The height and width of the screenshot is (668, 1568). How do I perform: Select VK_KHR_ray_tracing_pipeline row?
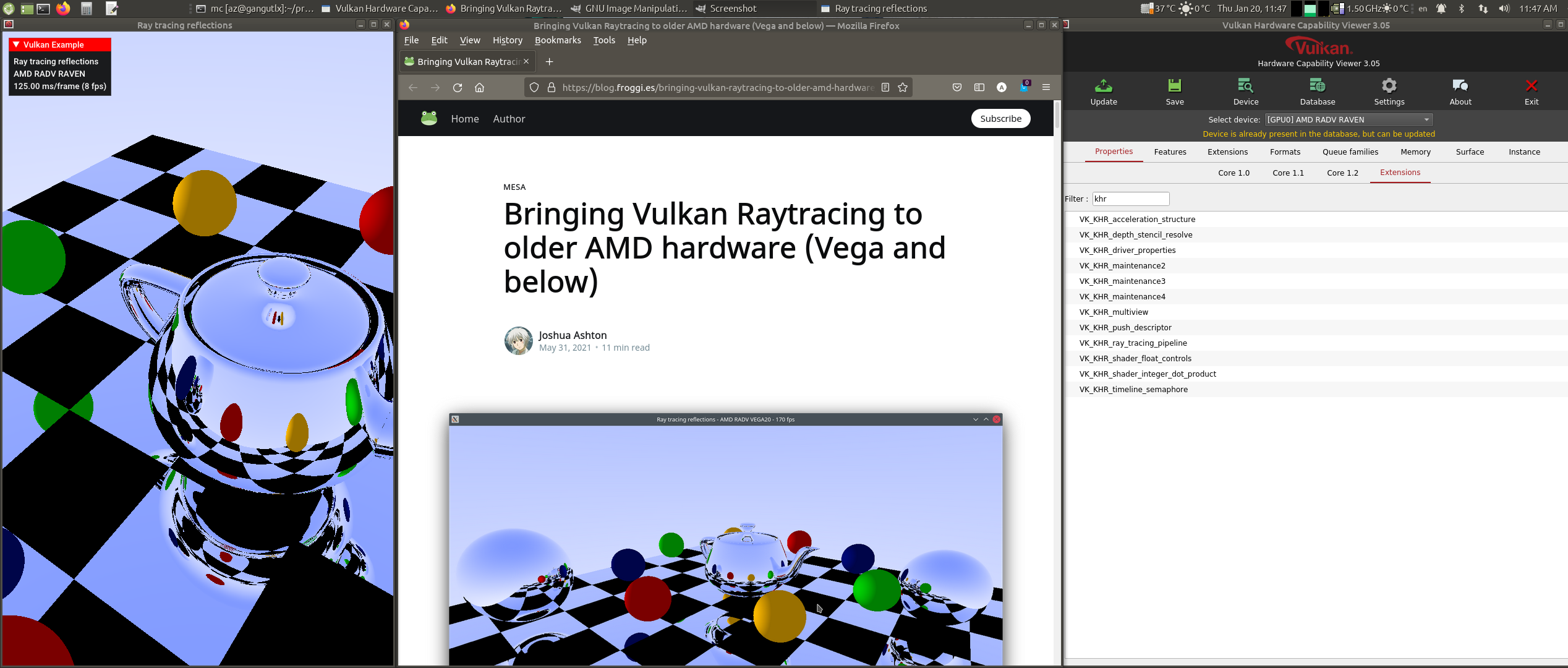1316,343
